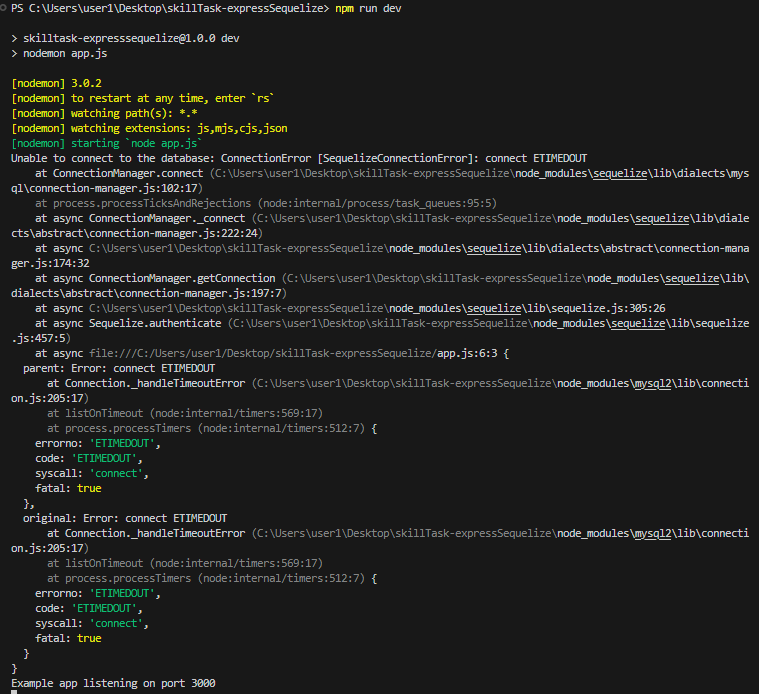This screenshot has height=694, width=759.
Task: Click 'errno: ETIMEDOUT' under the parent error
Action: 98,443
